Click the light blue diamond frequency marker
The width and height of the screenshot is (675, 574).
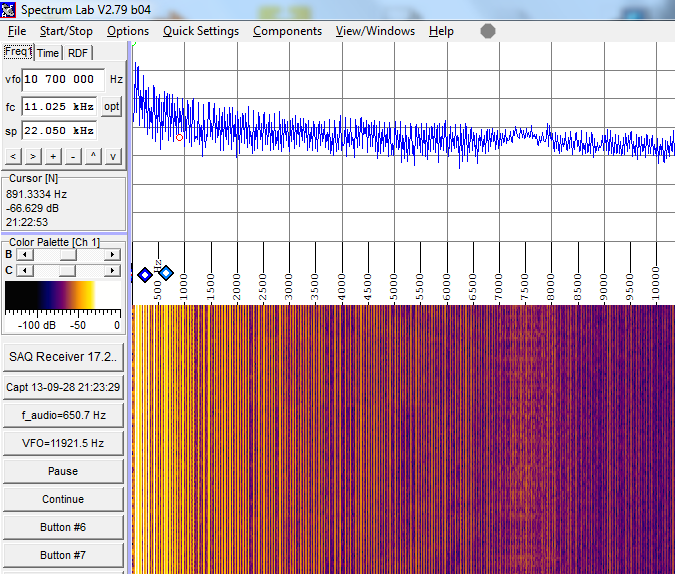166,273
